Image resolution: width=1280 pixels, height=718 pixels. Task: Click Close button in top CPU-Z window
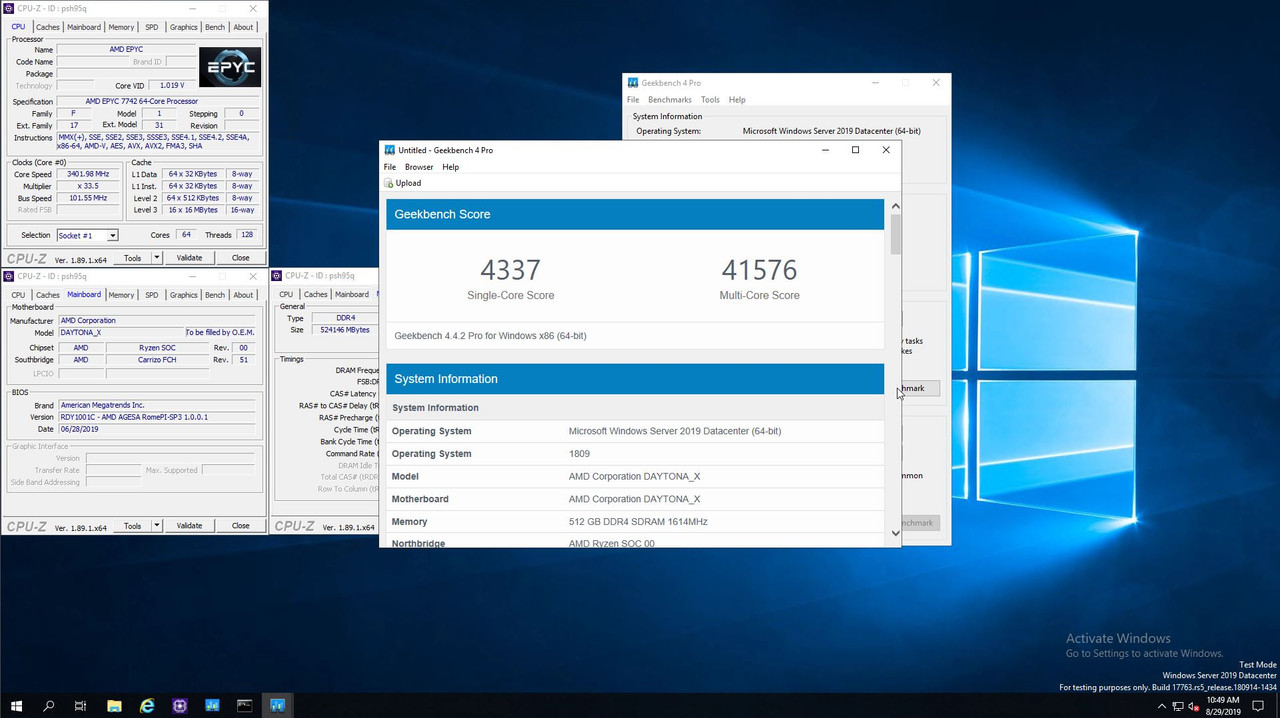point(241,258)
